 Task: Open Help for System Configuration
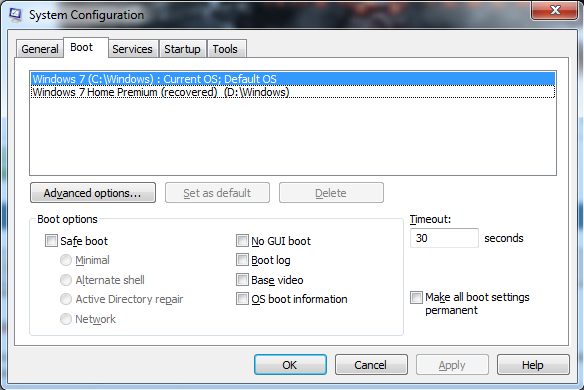(533, 365)
